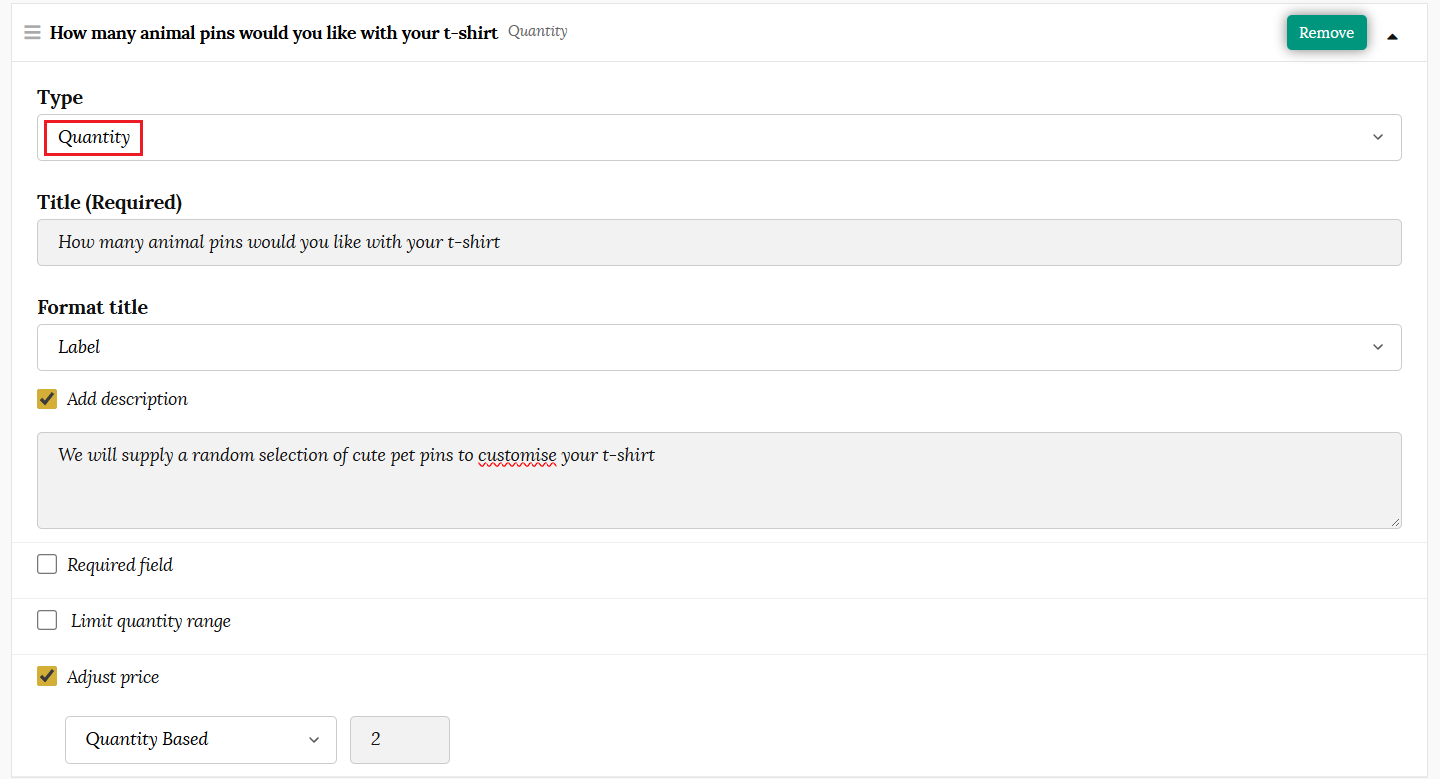Collapse the field panel with the up arrow

click(1392, 36)
